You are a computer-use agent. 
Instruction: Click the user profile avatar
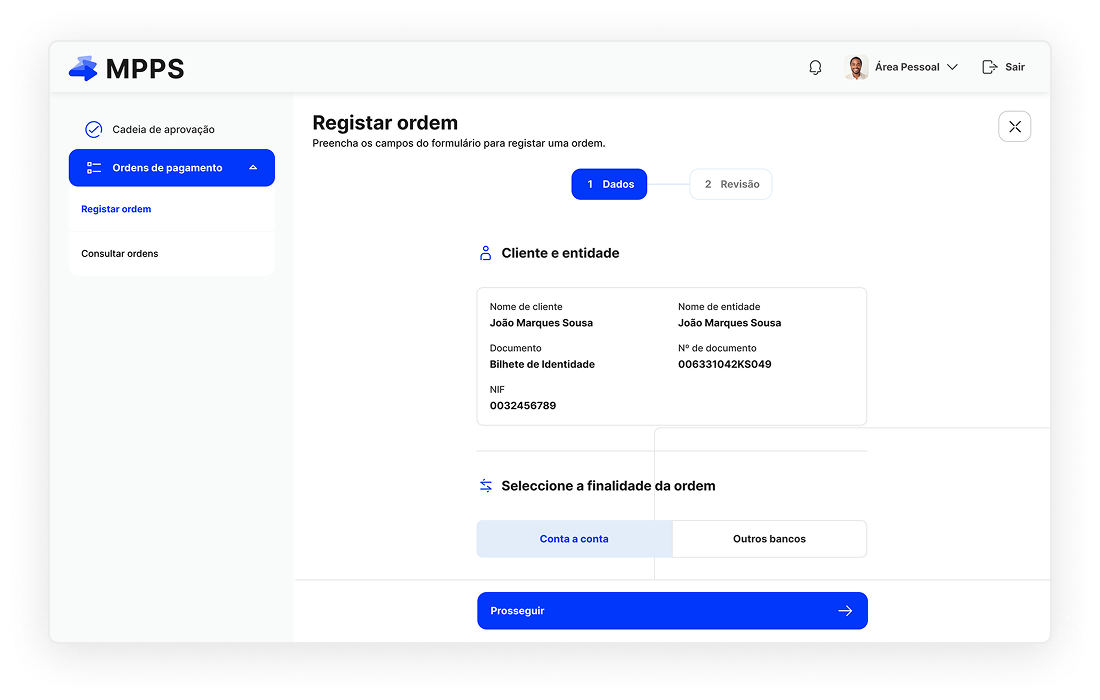click(x=856, y=67)
